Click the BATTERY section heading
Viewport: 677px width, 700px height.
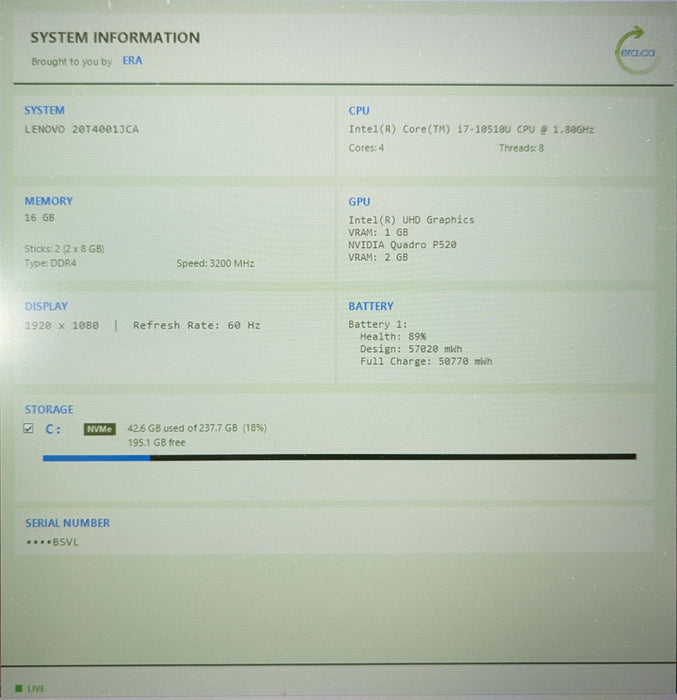click(371, 306)
